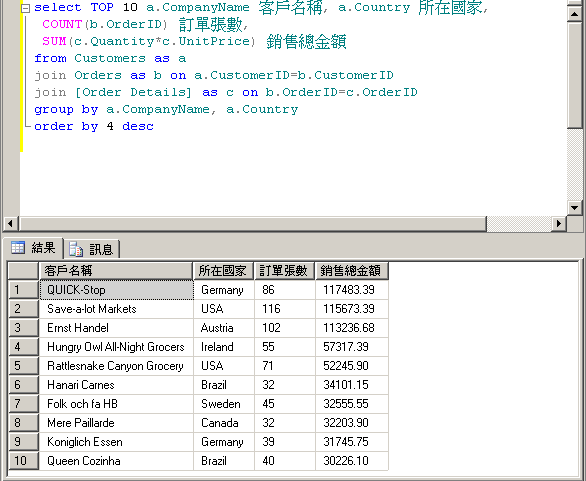586x481 pixels.
Task: Click the Queen Cozinha cell
Action: (x=116, y=461)
